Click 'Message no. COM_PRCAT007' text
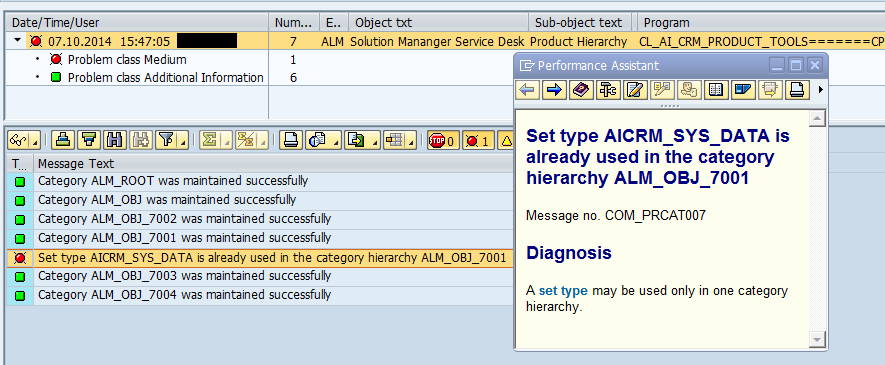The width and height of the screenshot is (885, 365). pos(616,216)
